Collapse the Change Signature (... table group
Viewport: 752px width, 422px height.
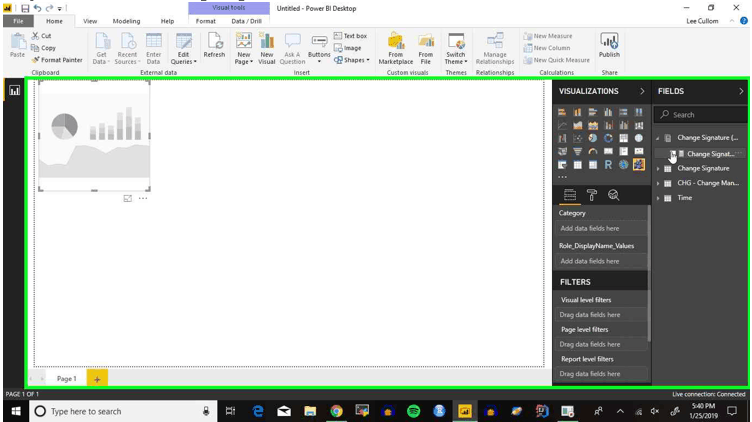coord(658,138)
